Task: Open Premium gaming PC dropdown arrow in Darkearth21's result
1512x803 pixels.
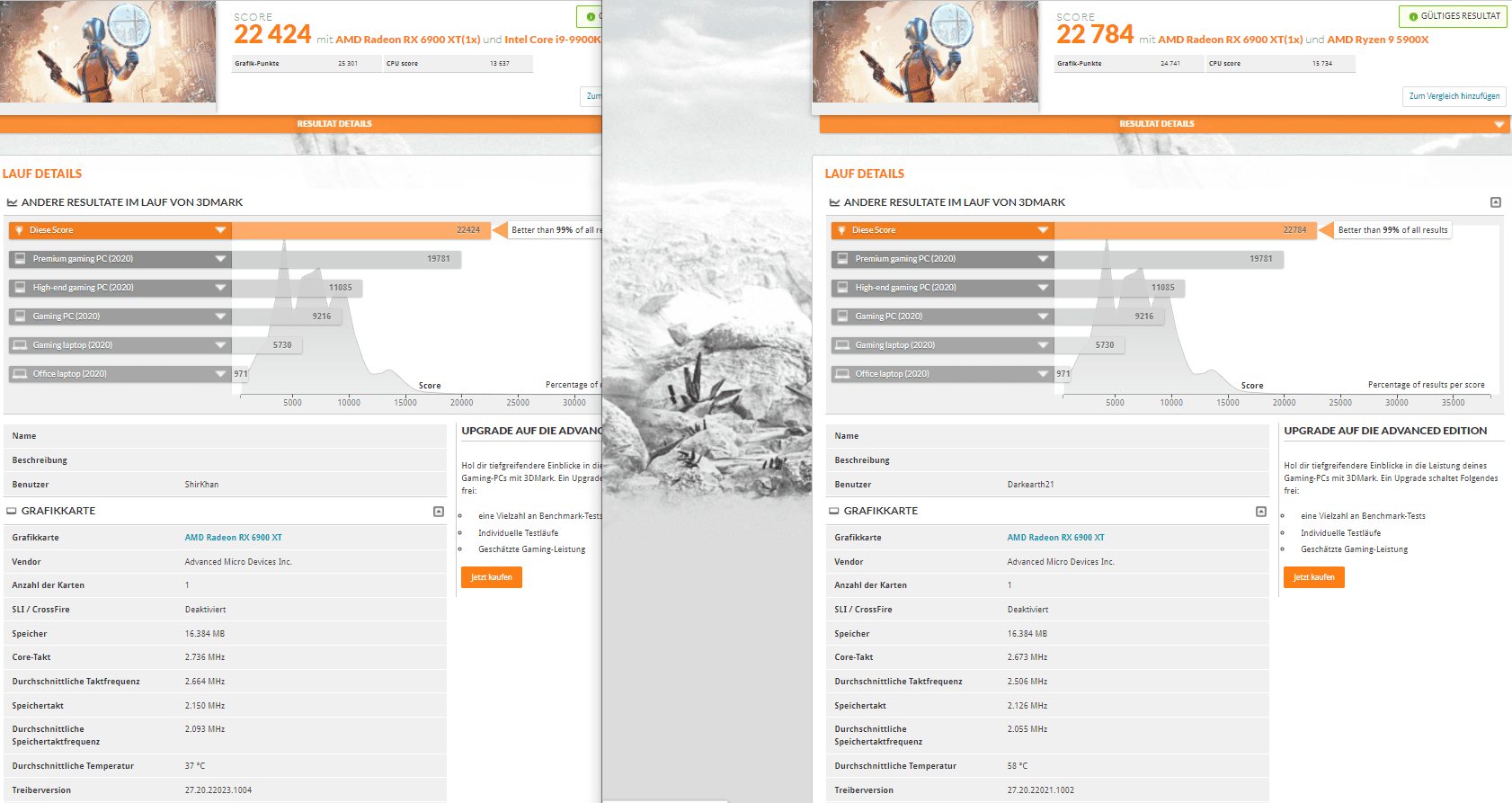Action: 1043,259
